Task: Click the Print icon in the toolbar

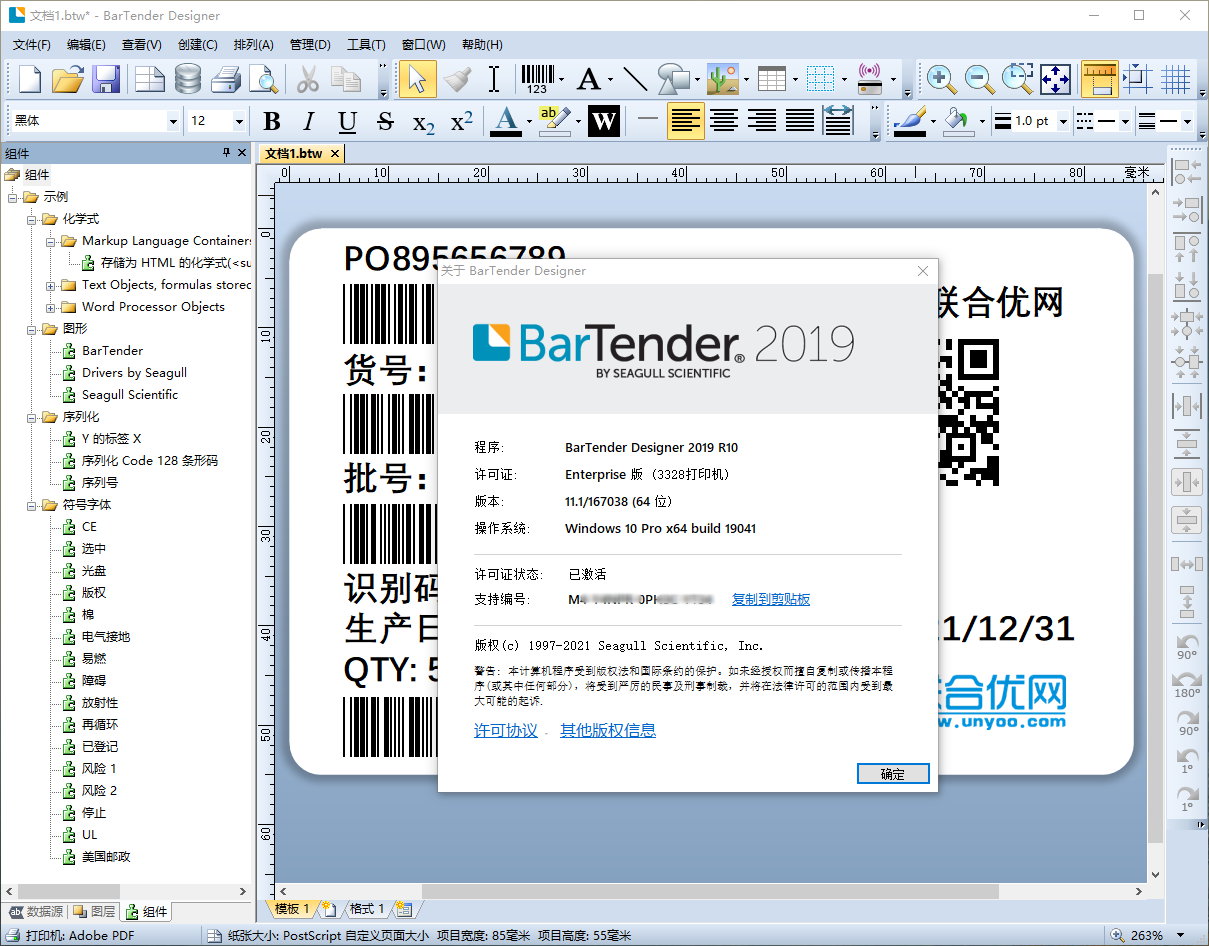Action: [225, 79]
